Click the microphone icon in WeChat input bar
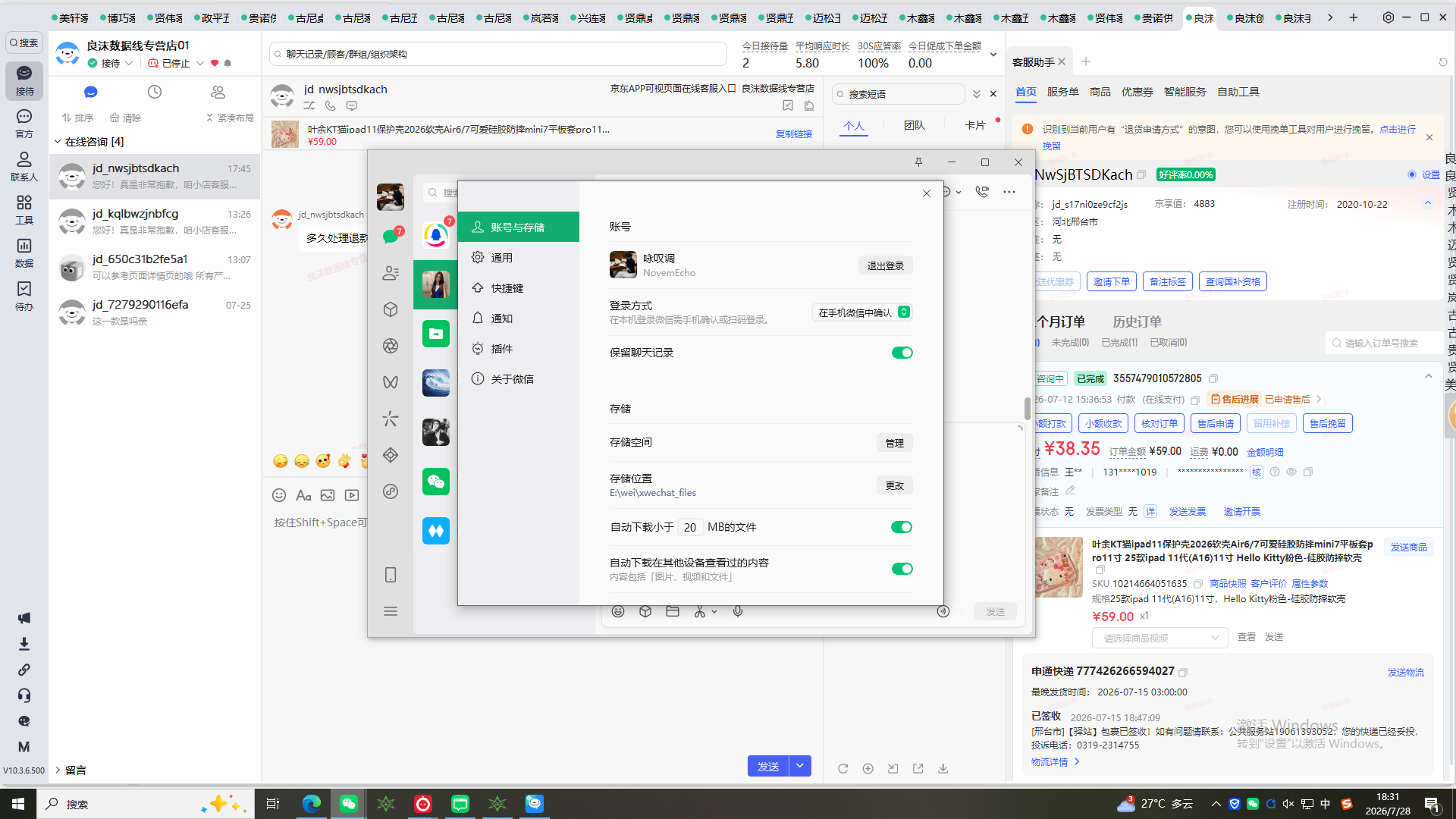This screenshot has width=1456, height=819. click(738, 611)
